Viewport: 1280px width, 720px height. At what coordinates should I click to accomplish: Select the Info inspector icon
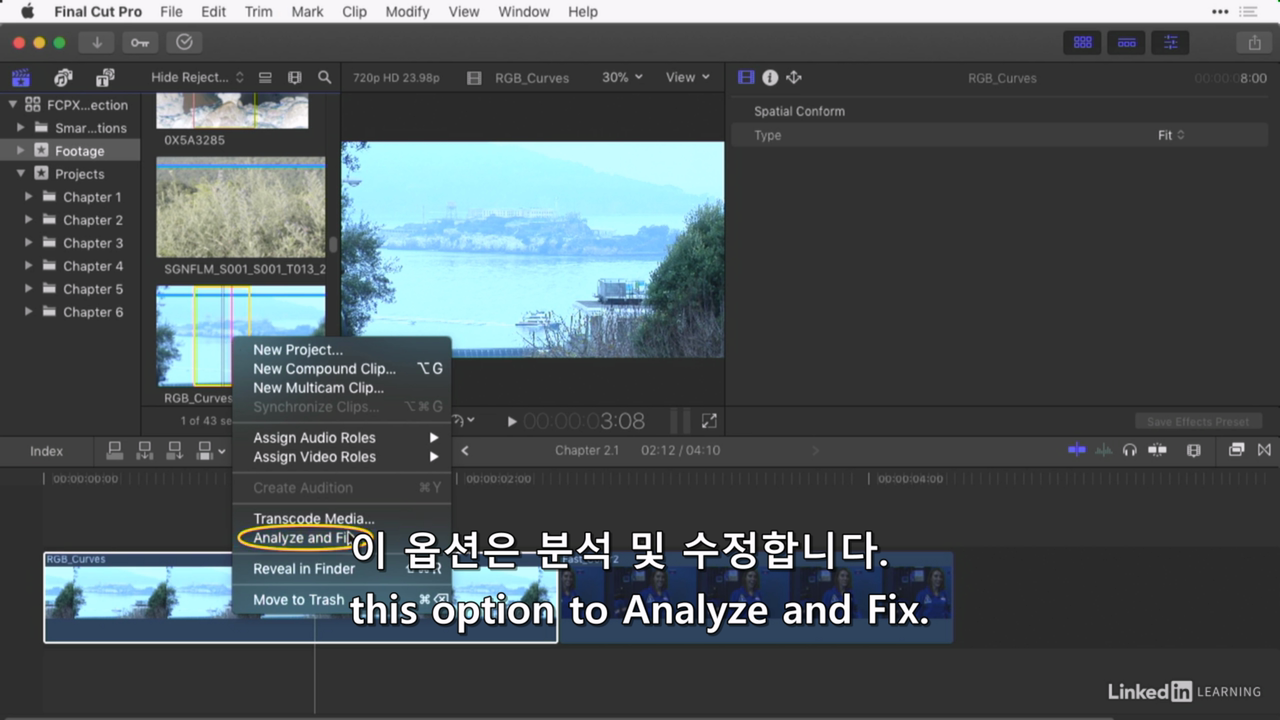click(x=770, y=77)
